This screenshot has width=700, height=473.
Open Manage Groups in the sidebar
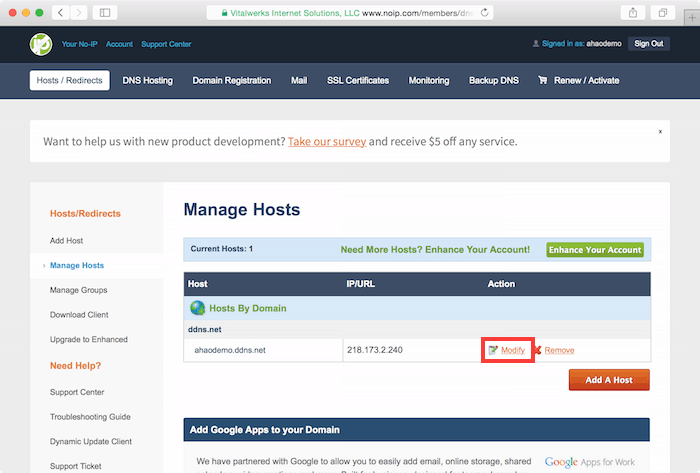pyautogui.click(x=79, y=290)
